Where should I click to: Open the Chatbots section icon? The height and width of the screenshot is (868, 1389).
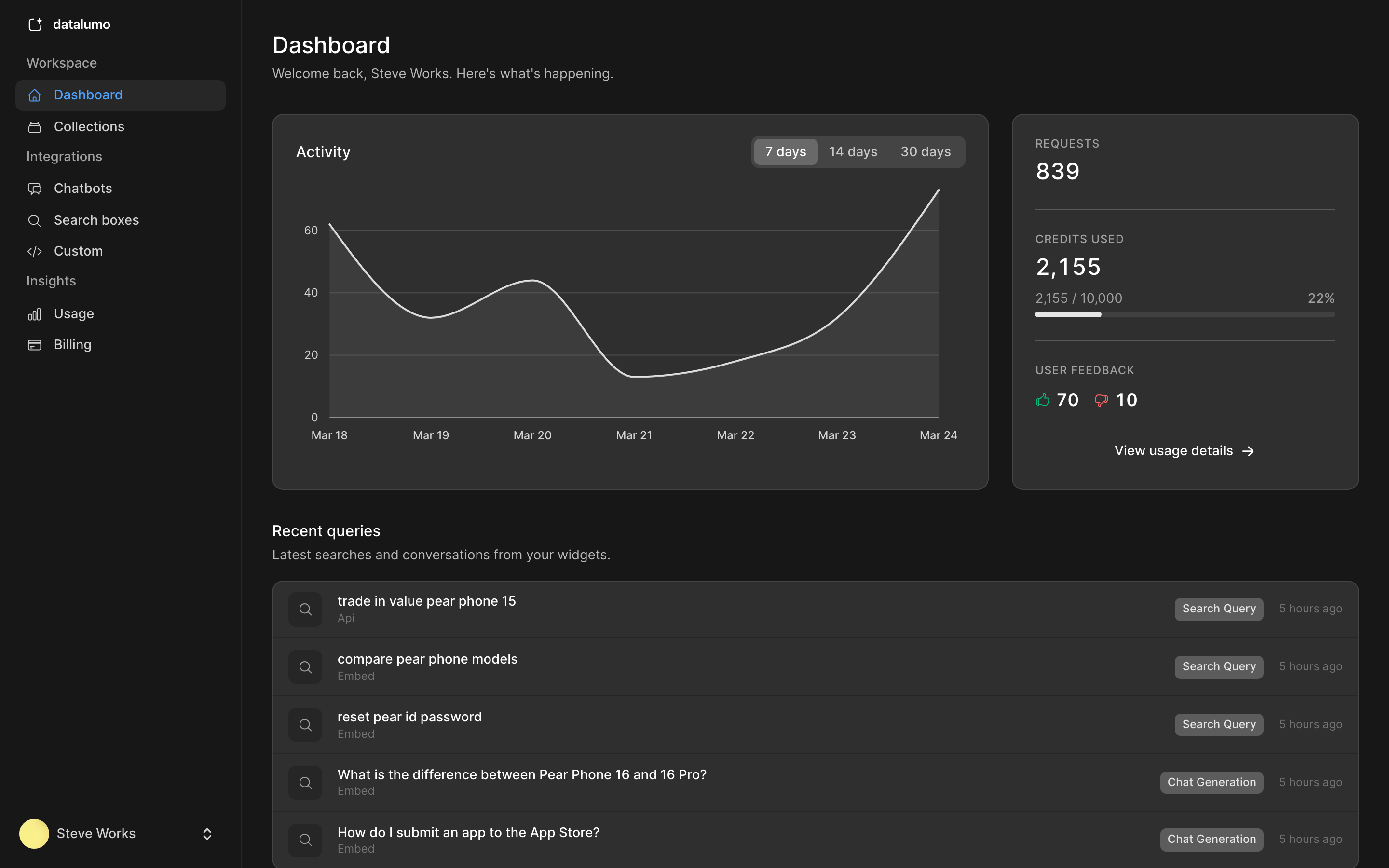click(35, 188)
